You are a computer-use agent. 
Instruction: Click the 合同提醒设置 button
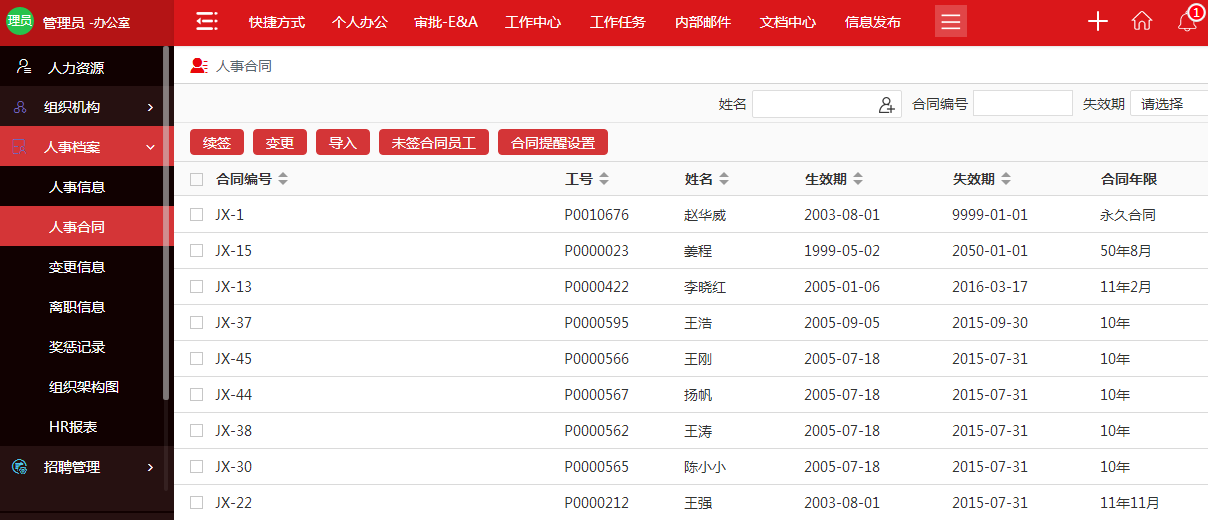(553, 143)
